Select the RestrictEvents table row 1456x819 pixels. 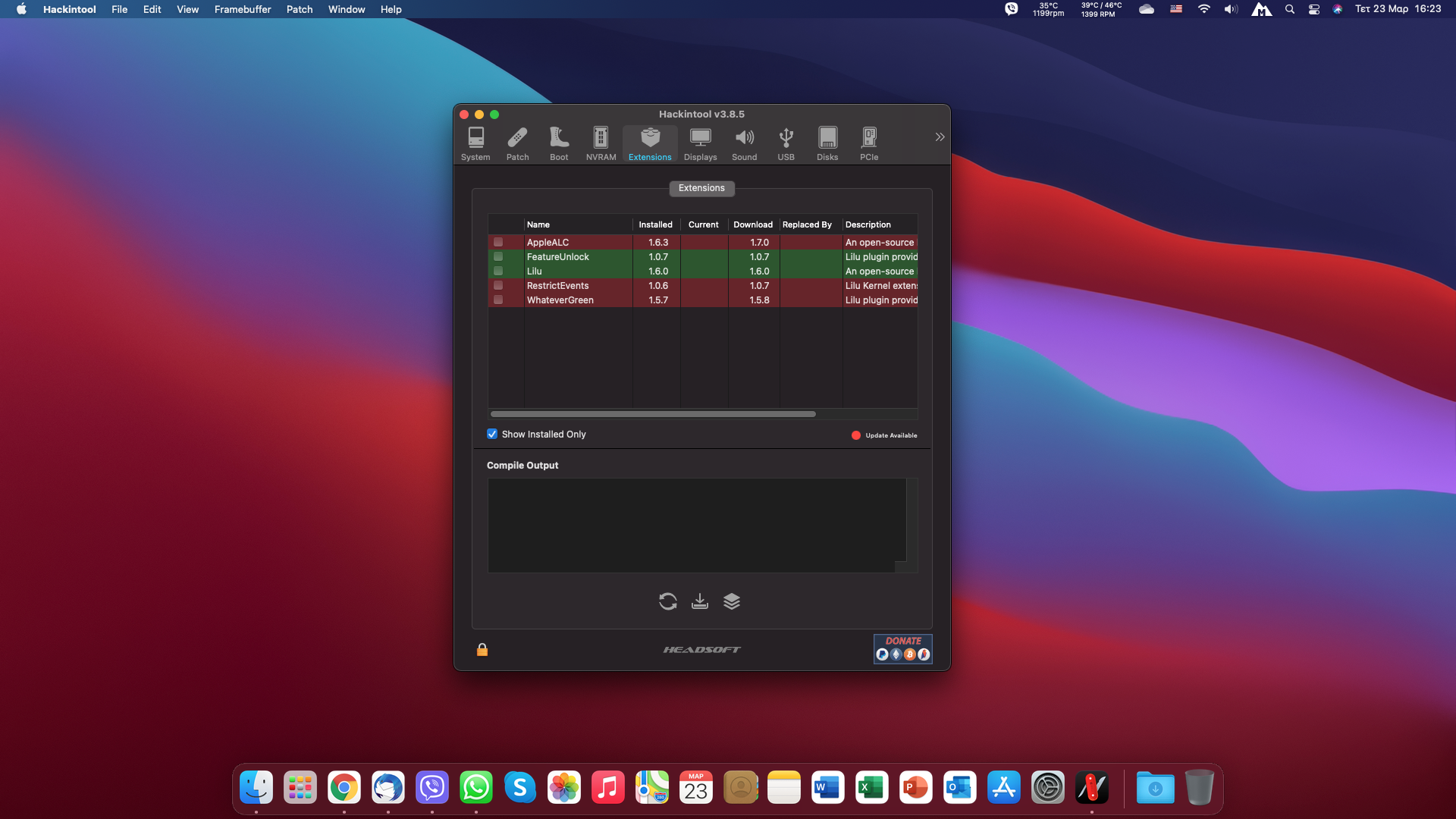pos(576,286)
